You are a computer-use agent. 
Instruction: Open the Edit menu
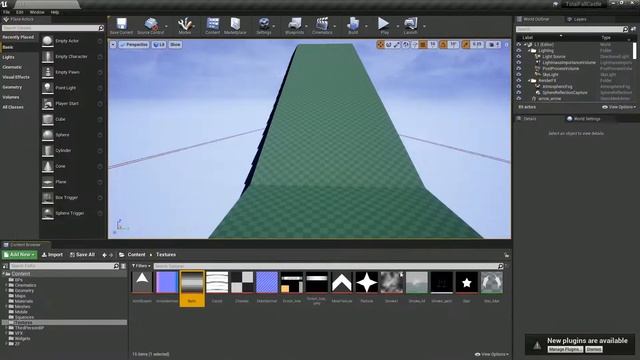(x=20, y=12)
